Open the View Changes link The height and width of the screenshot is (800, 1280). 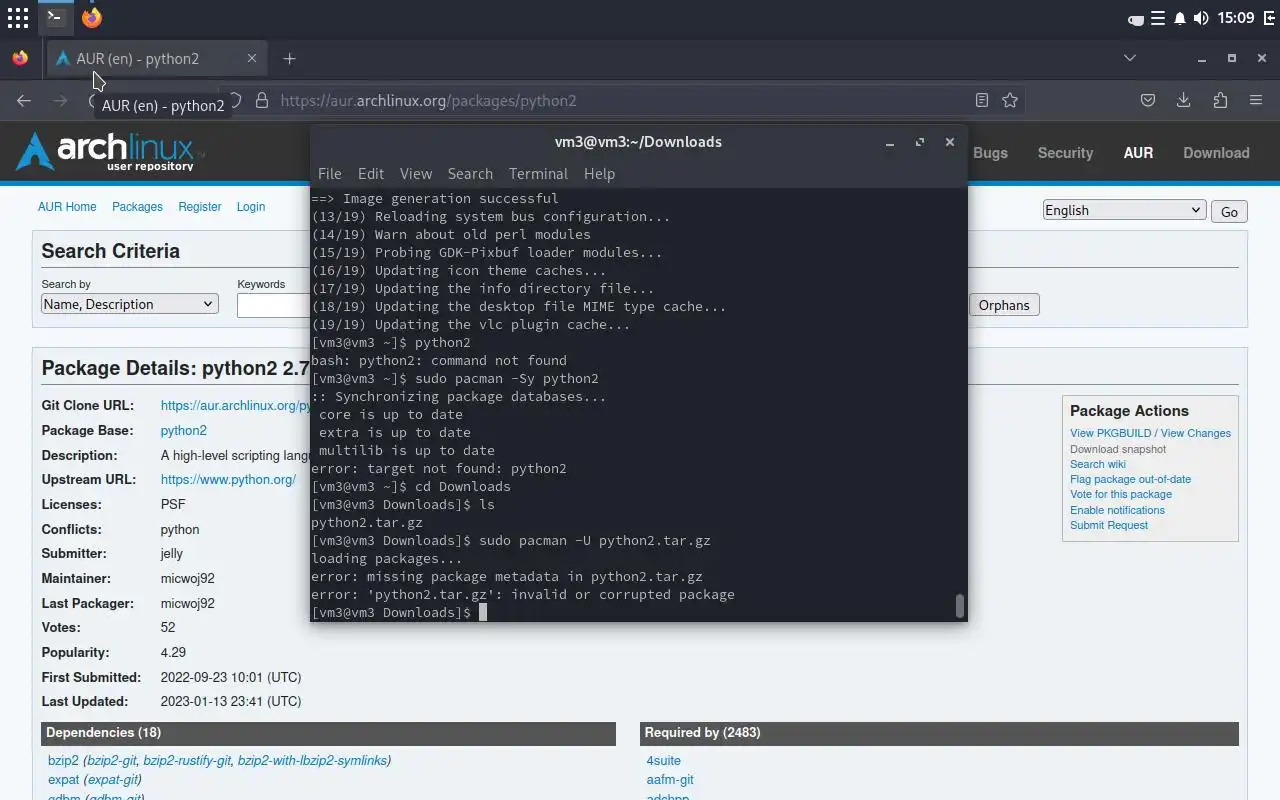pyautogui.click(x=1196, y=433)
